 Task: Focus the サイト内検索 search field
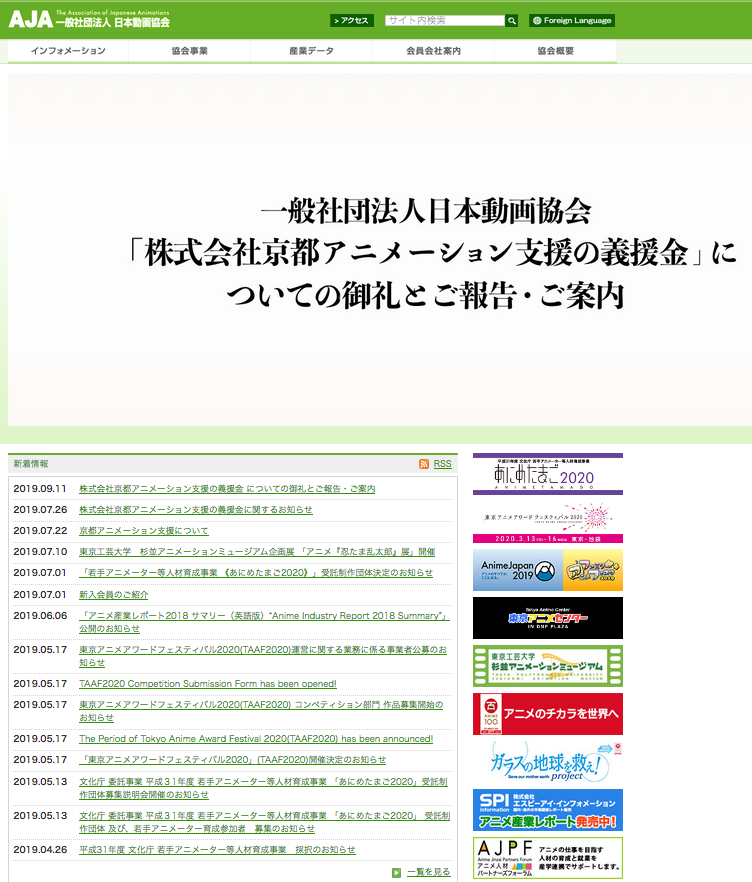pyautogui.click(x=445, y=20)
